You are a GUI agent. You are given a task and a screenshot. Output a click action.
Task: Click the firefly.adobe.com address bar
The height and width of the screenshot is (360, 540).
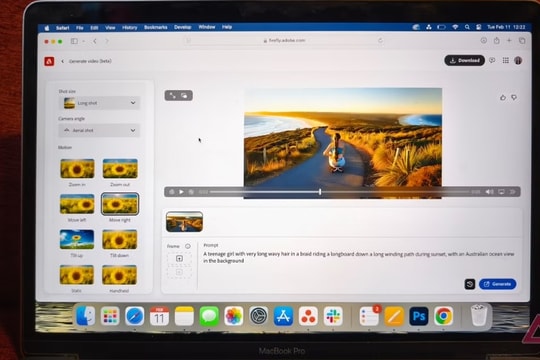(284, 40)
